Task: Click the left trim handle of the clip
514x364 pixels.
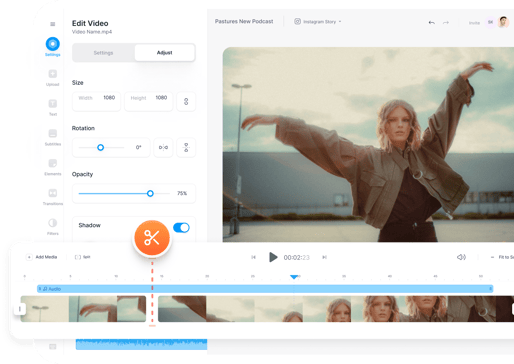Action: [20, 309]
